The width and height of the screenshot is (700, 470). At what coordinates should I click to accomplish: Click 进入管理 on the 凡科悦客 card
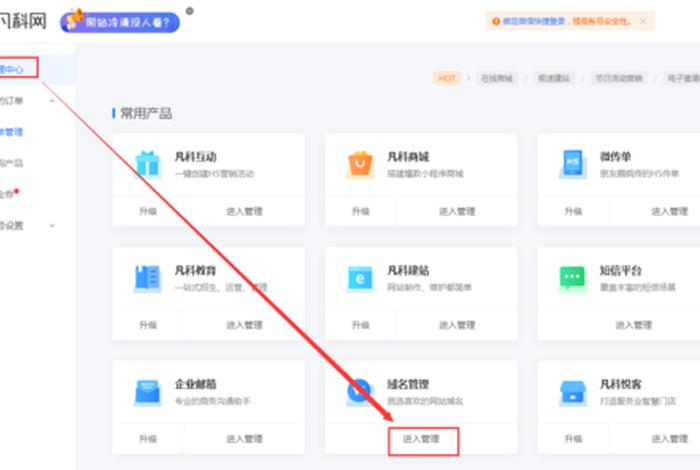tap(669, 439)
